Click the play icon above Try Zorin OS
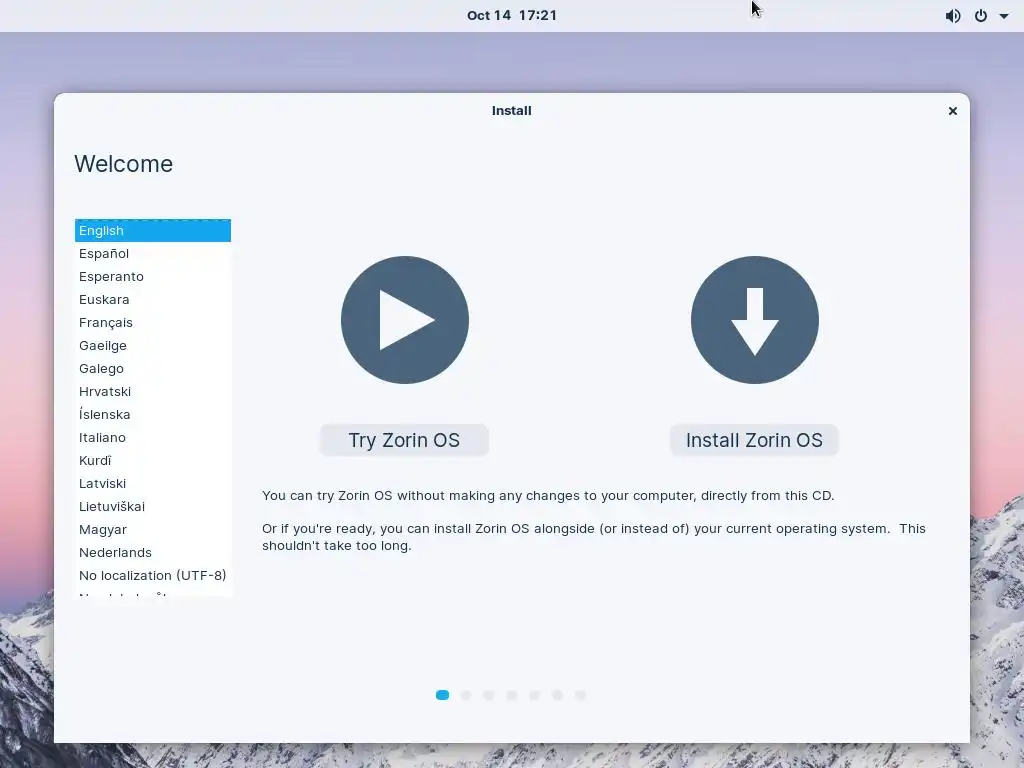The width and height of the screenshot is (1024, 768). coord(405,320)
